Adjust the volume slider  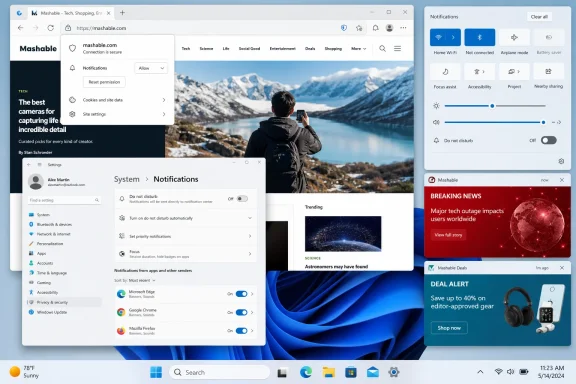(x=495, y=122)
